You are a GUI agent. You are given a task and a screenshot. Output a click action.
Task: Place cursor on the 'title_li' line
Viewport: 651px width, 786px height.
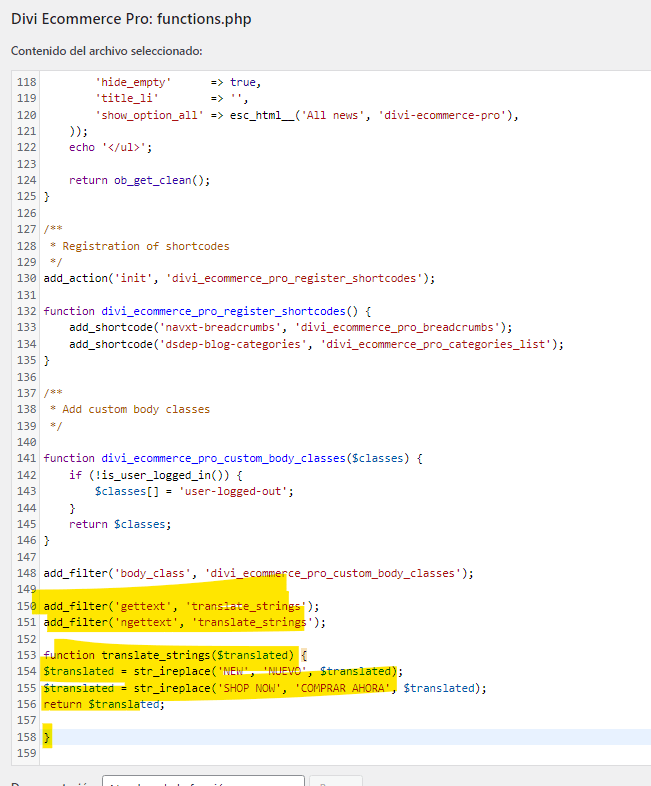[171, 98]
